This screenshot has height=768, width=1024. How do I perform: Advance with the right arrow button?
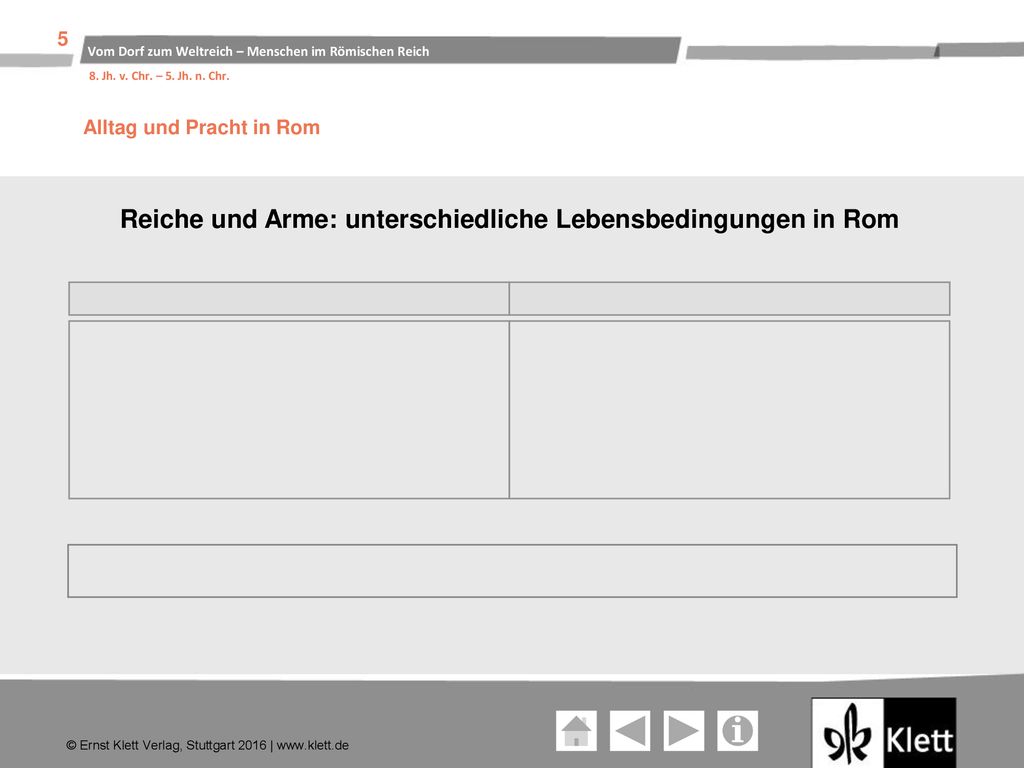684,731
